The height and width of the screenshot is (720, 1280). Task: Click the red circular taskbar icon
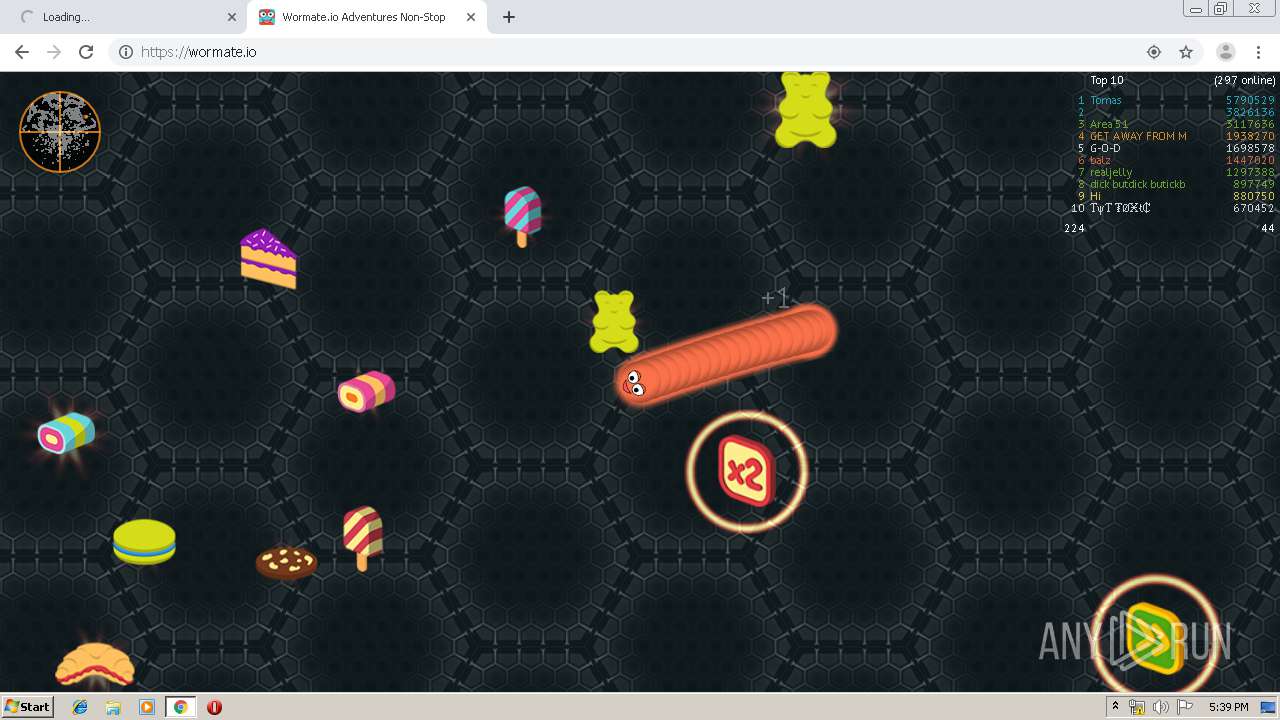[214, 707]
